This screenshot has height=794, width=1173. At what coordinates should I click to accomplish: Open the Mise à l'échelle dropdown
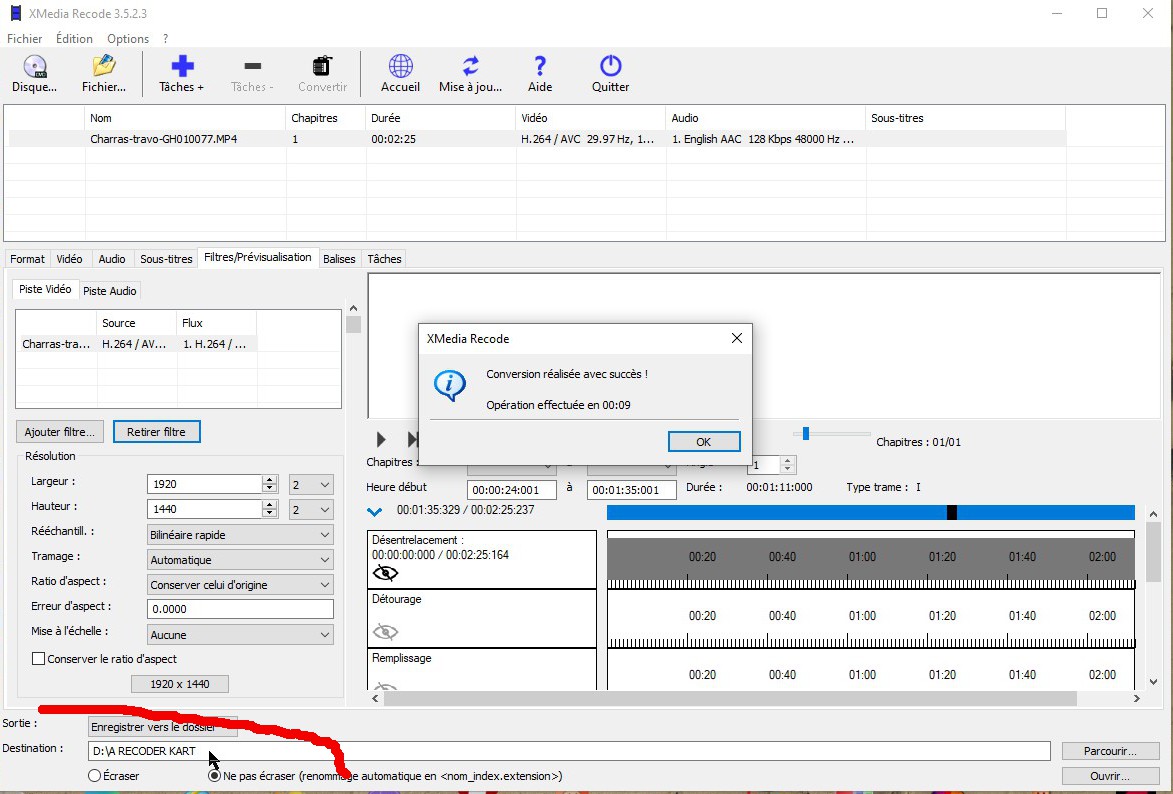point(240,635)
